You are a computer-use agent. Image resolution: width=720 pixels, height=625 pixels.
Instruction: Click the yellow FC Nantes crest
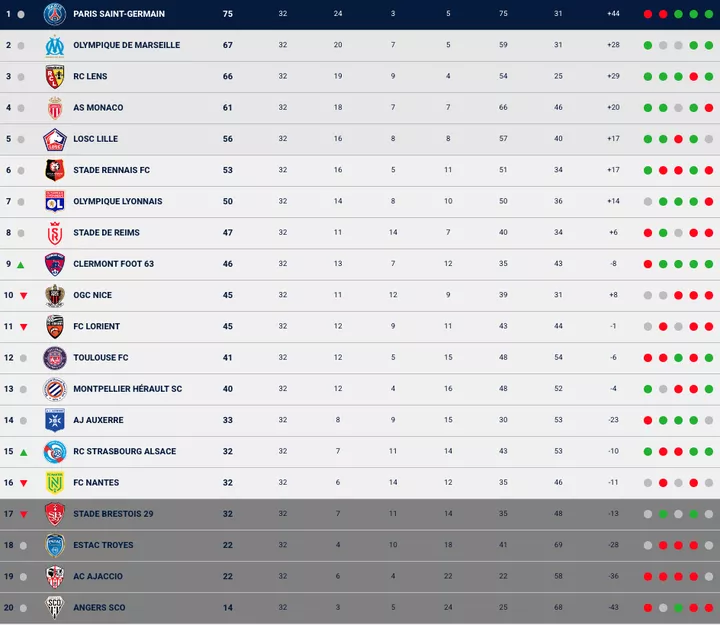(x=54, y=483)
